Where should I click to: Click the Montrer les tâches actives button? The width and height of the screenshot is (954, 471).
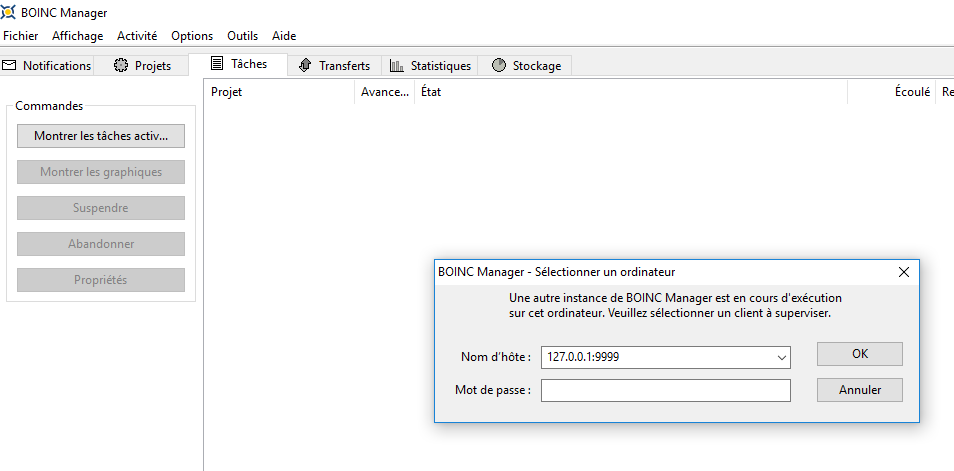(101, 136)
